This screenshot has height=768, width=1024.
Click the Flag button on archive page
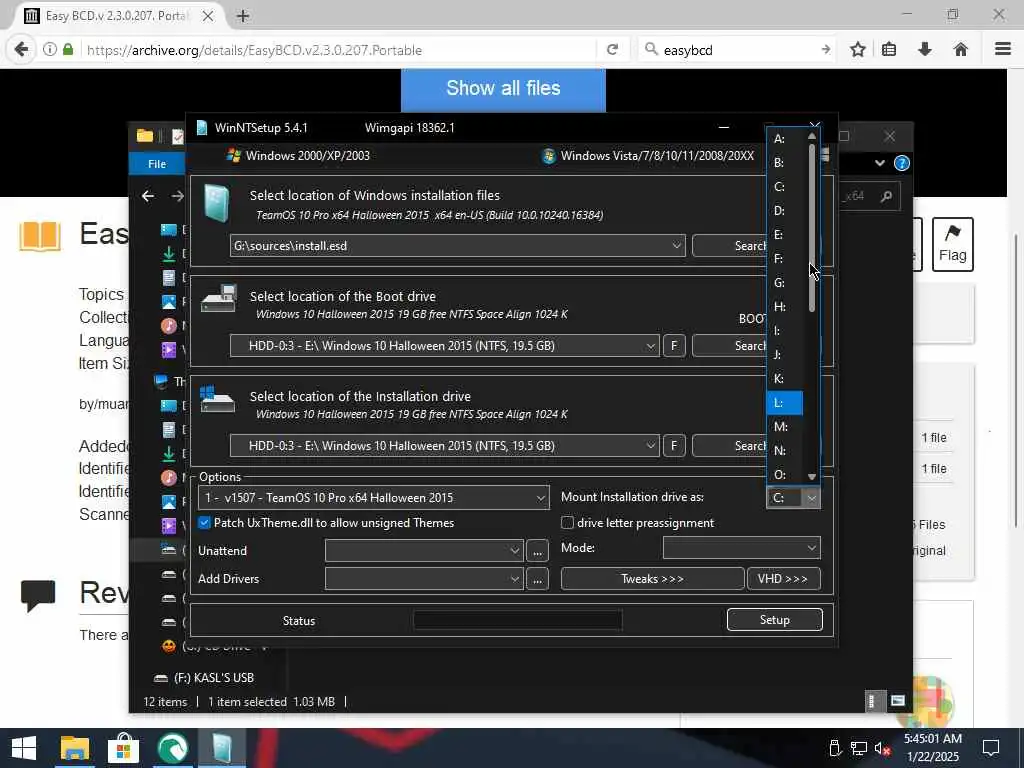coord(953,244)
